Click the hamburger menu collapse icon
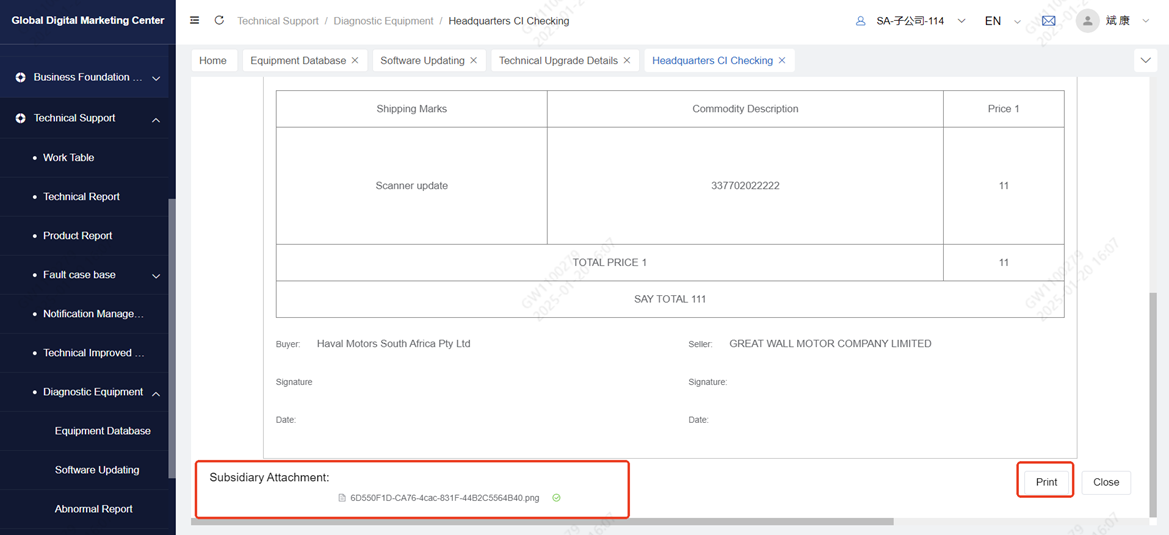 194,20
